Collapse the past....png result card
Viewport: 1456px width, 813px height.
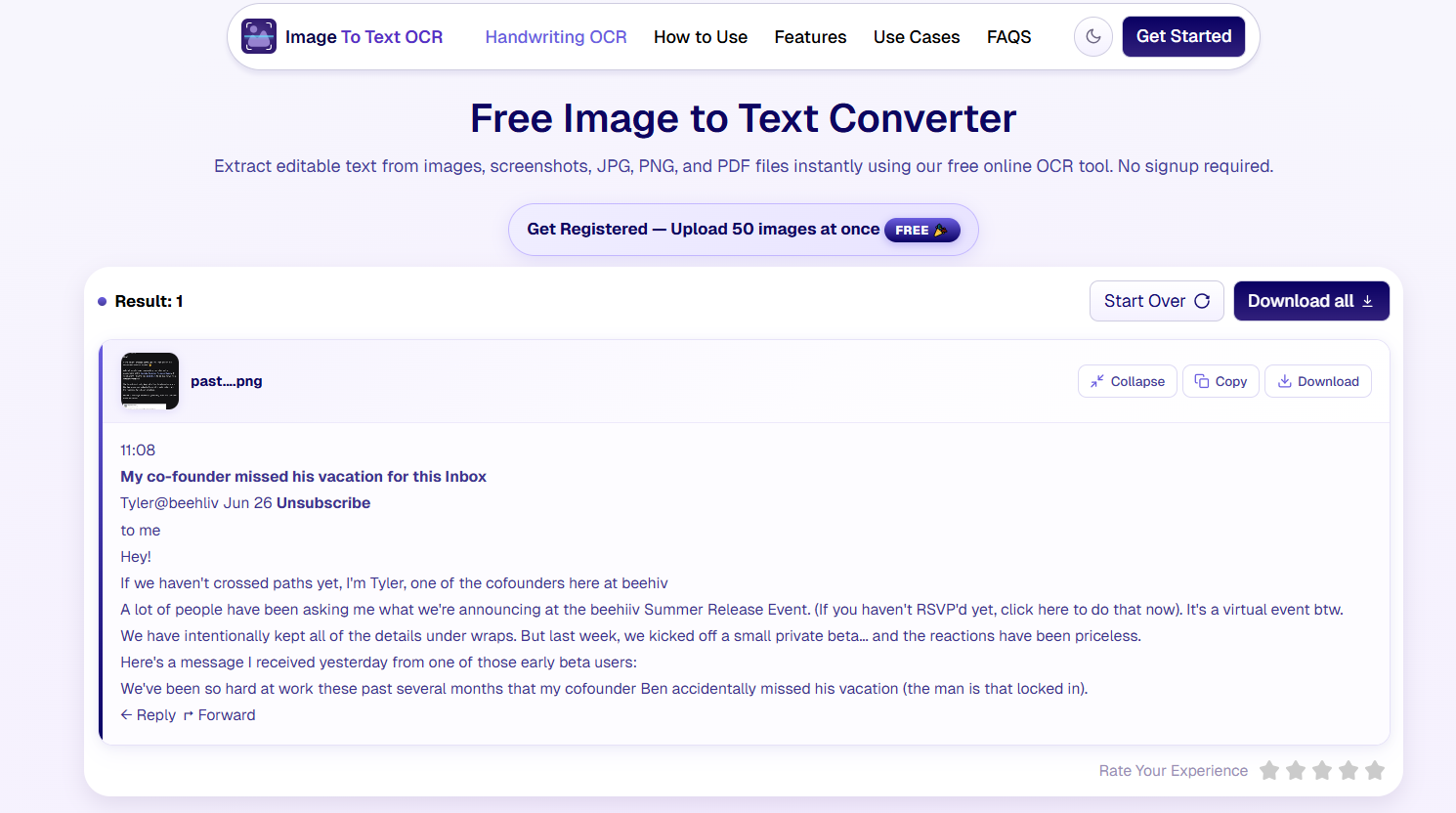click(x=1128, y=381)
